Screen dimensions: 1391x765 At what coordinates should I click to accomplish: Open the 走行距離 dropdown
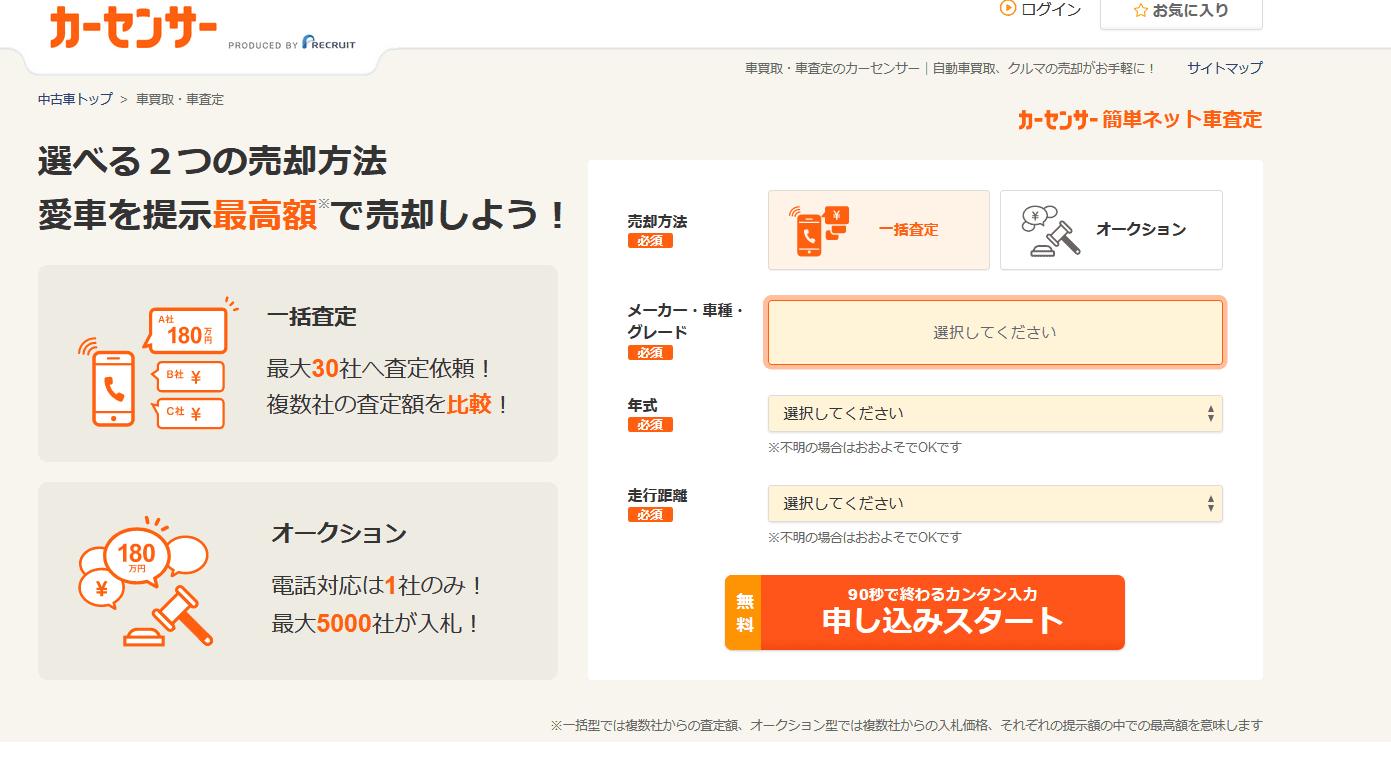point(994,503)
